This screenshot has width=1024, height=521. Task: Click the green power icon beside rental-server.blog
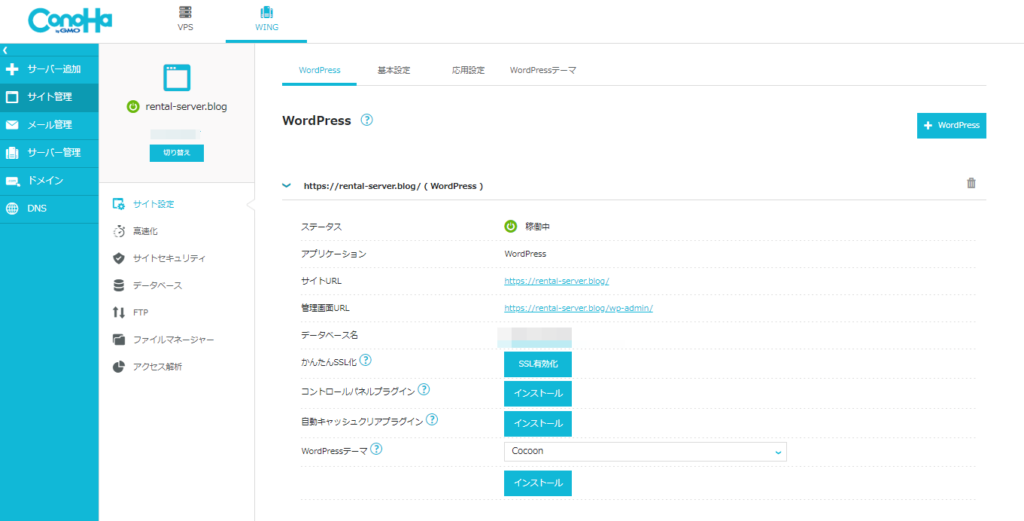coord(133,106)
